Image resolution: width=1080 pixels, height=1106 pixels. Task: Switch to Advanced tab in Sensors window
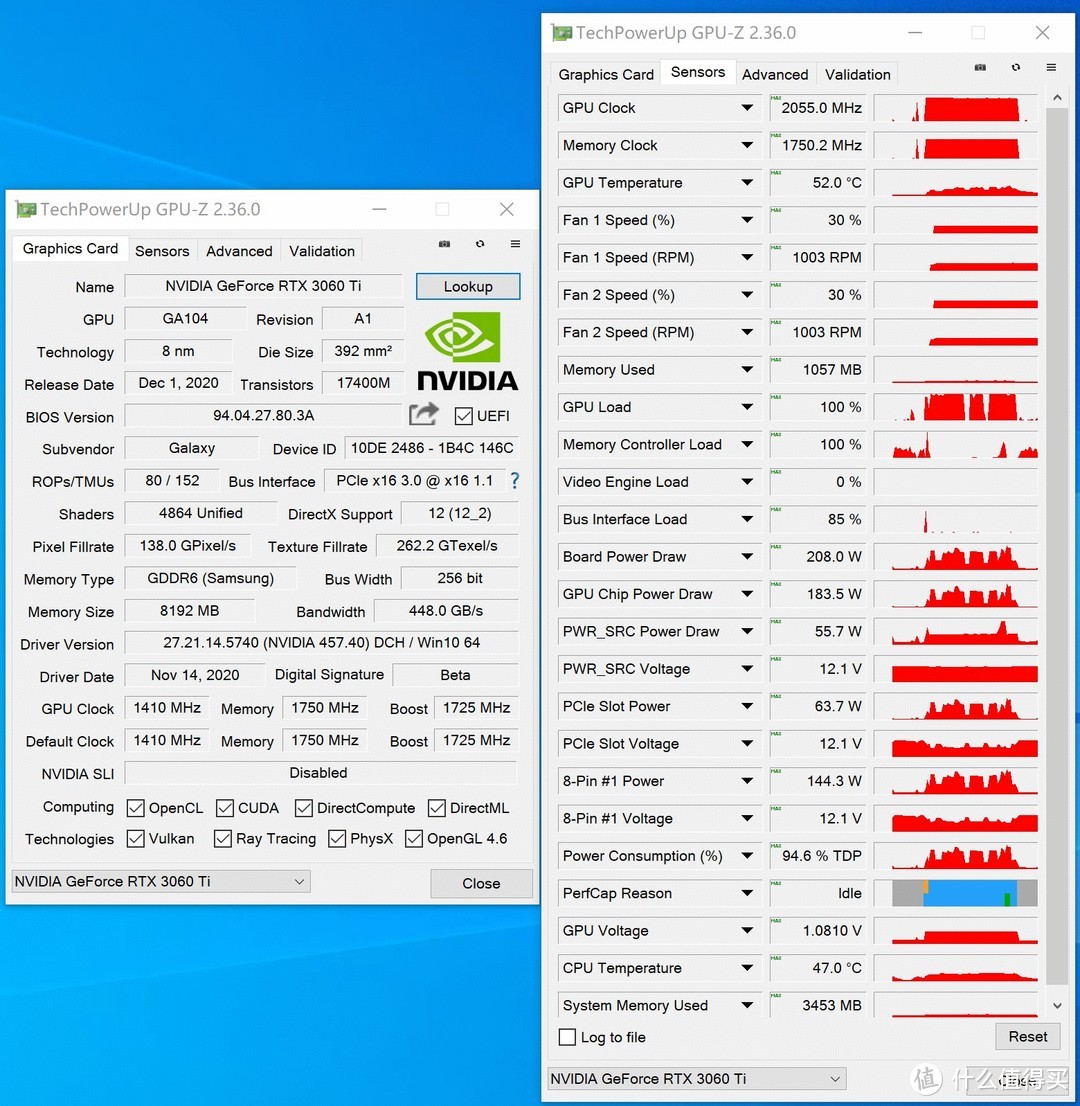click(x=775, y=75)
